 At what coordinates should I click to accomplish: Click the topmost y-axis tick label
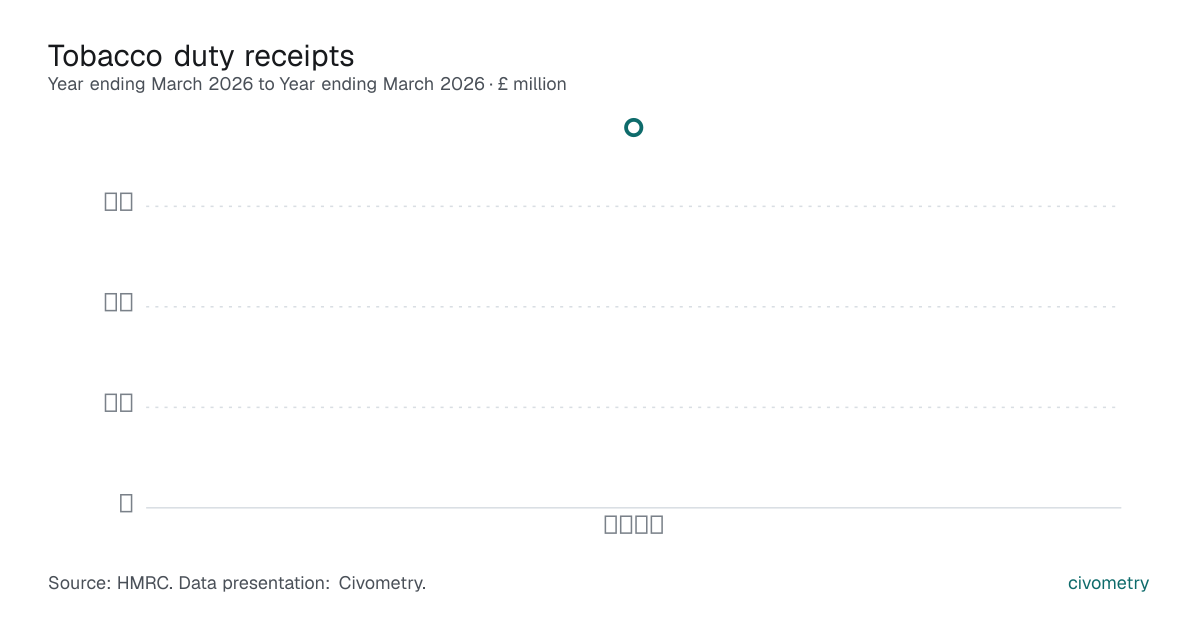tap(119, 201)
